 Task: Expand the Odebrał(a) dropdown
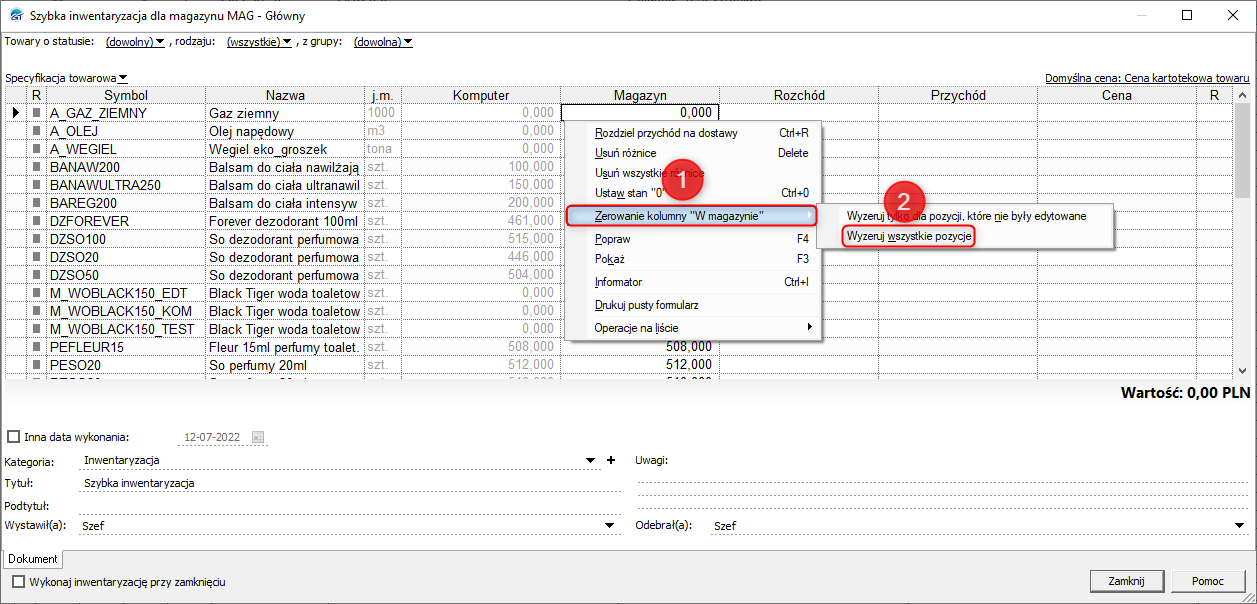[1239, 525]
